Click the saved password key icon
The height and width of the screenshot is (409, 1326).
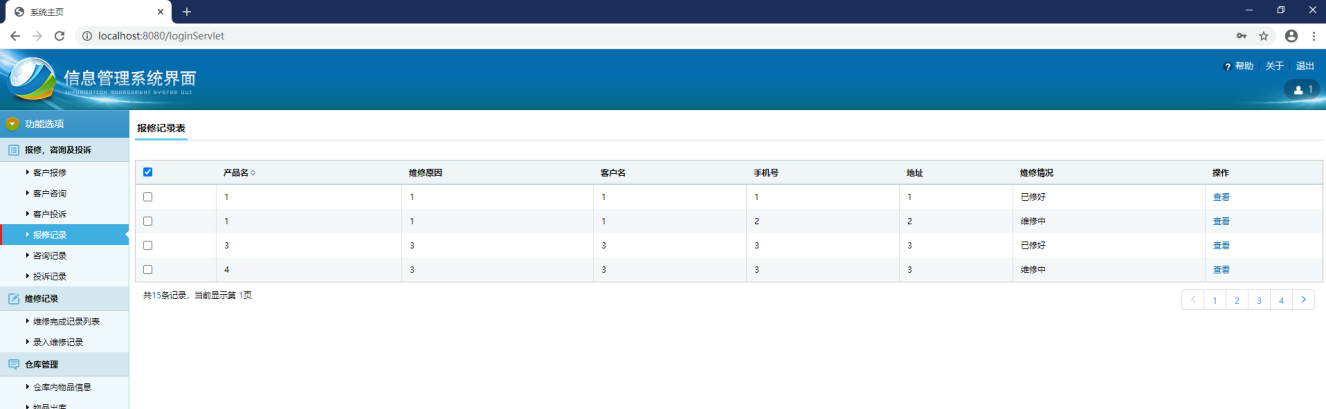point(1241,35)
